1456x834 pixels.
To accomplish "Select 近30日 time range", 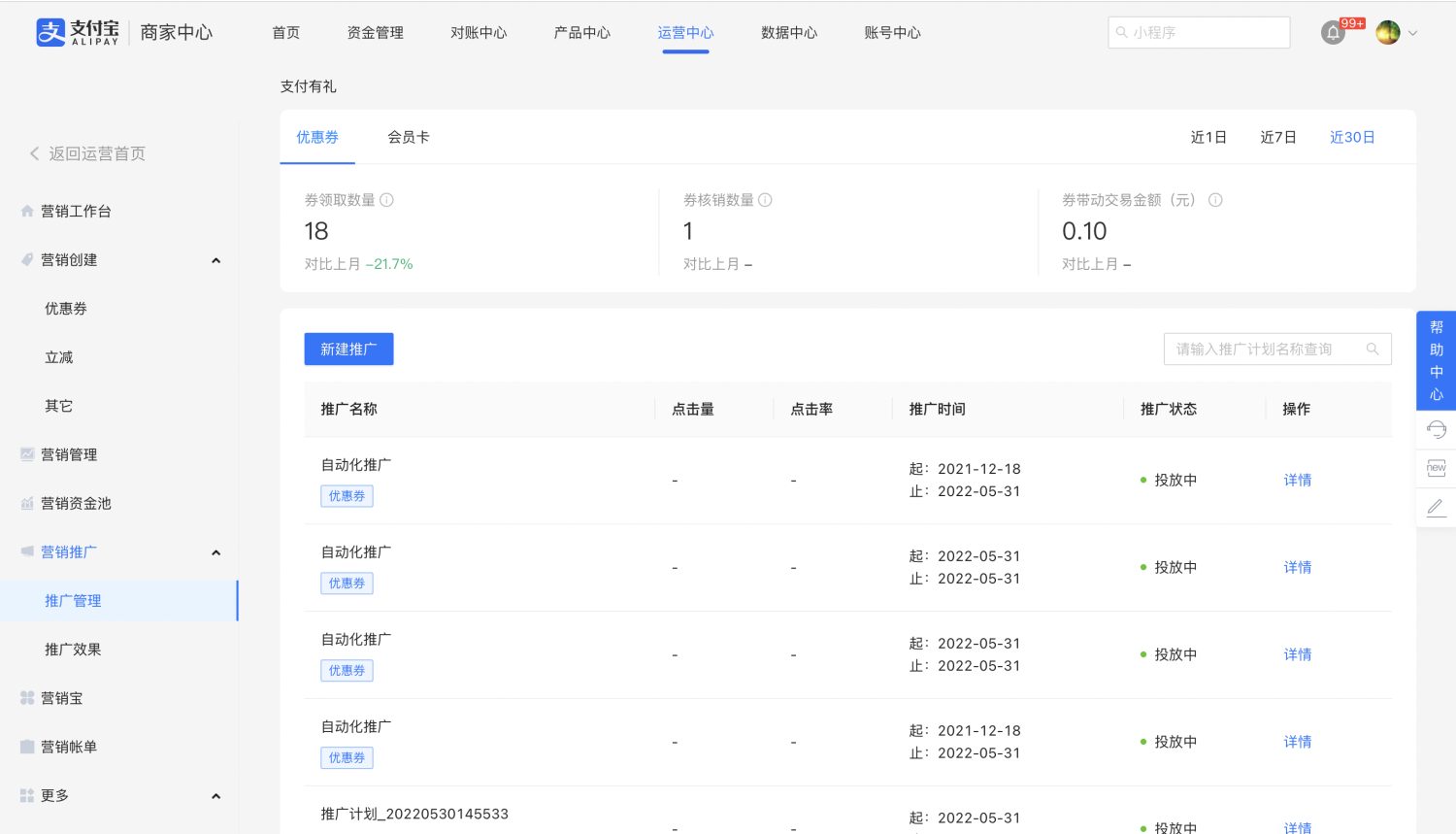I will (x=1352, y=138).
